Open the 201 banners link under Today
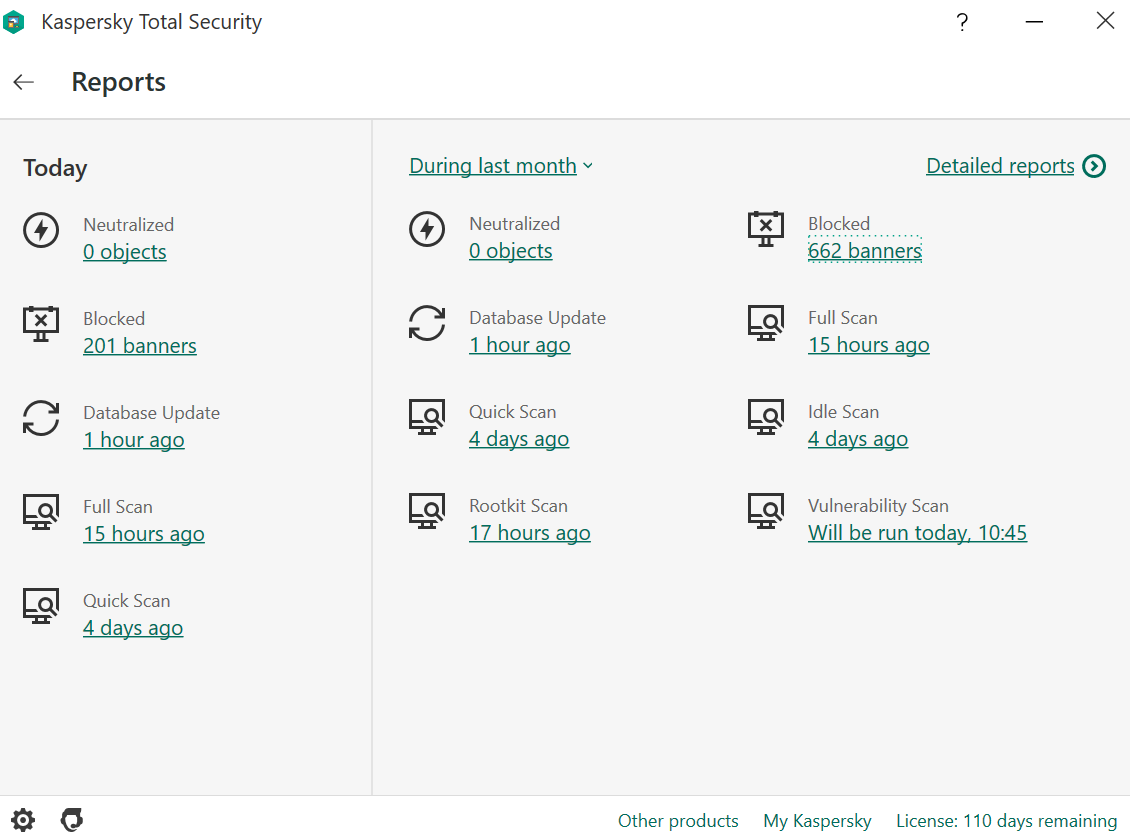 140,346
